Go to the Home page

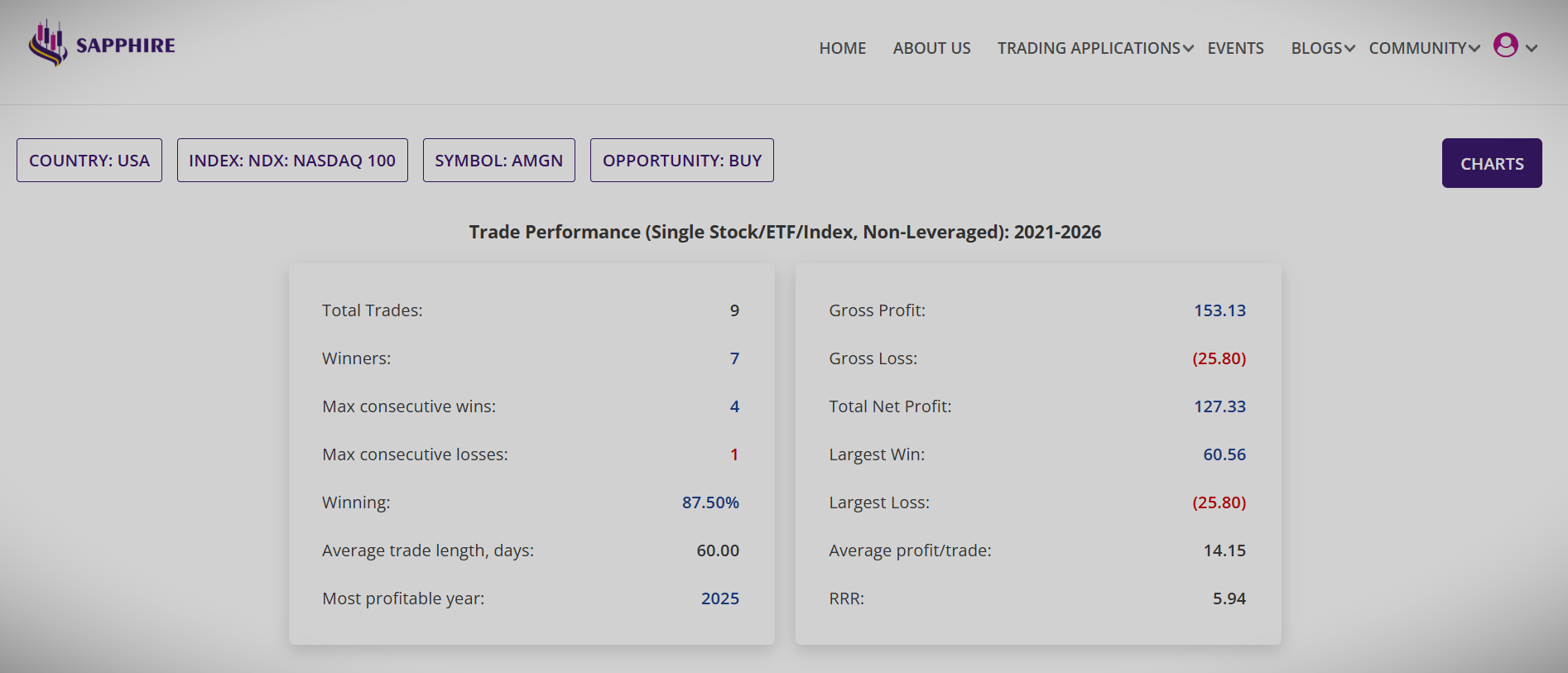pos(842,48)
